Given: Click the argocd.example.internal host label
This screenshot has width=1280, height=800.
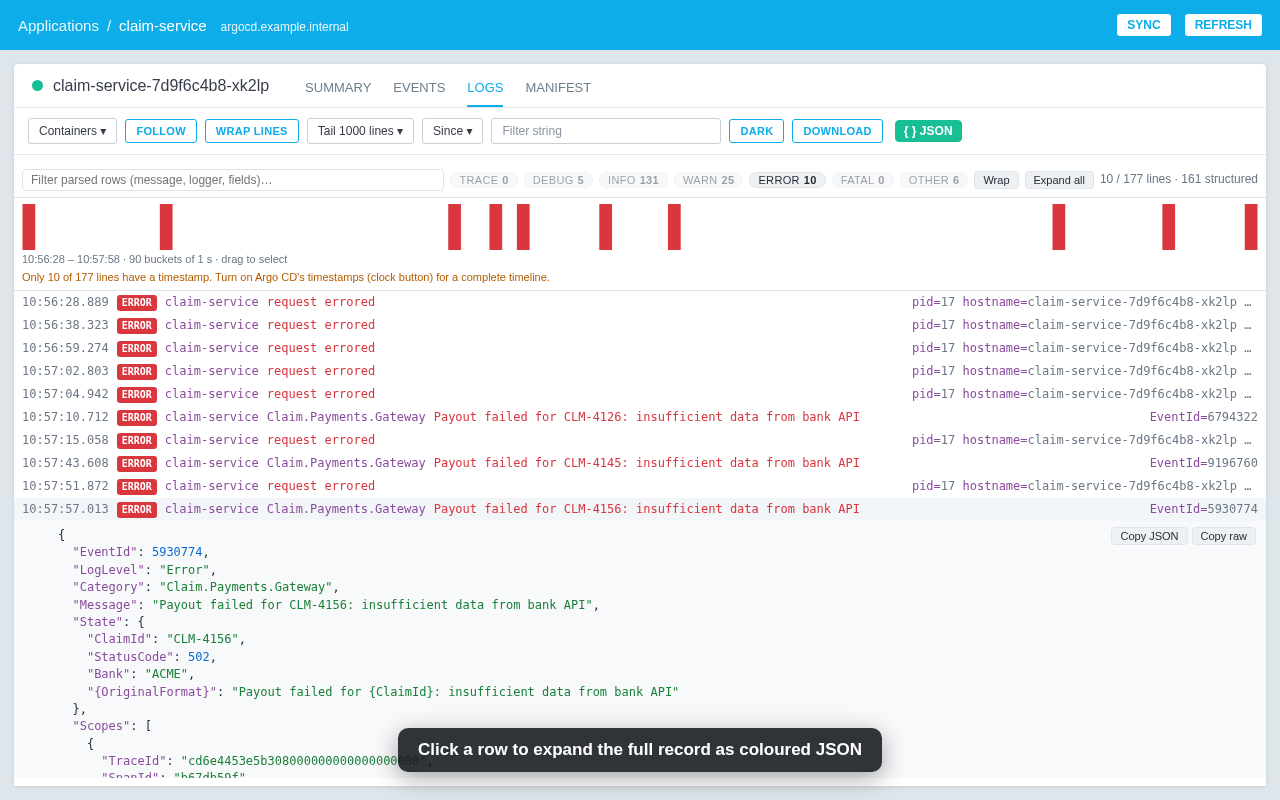Looking at the screenshot, I should coord(285,27).
